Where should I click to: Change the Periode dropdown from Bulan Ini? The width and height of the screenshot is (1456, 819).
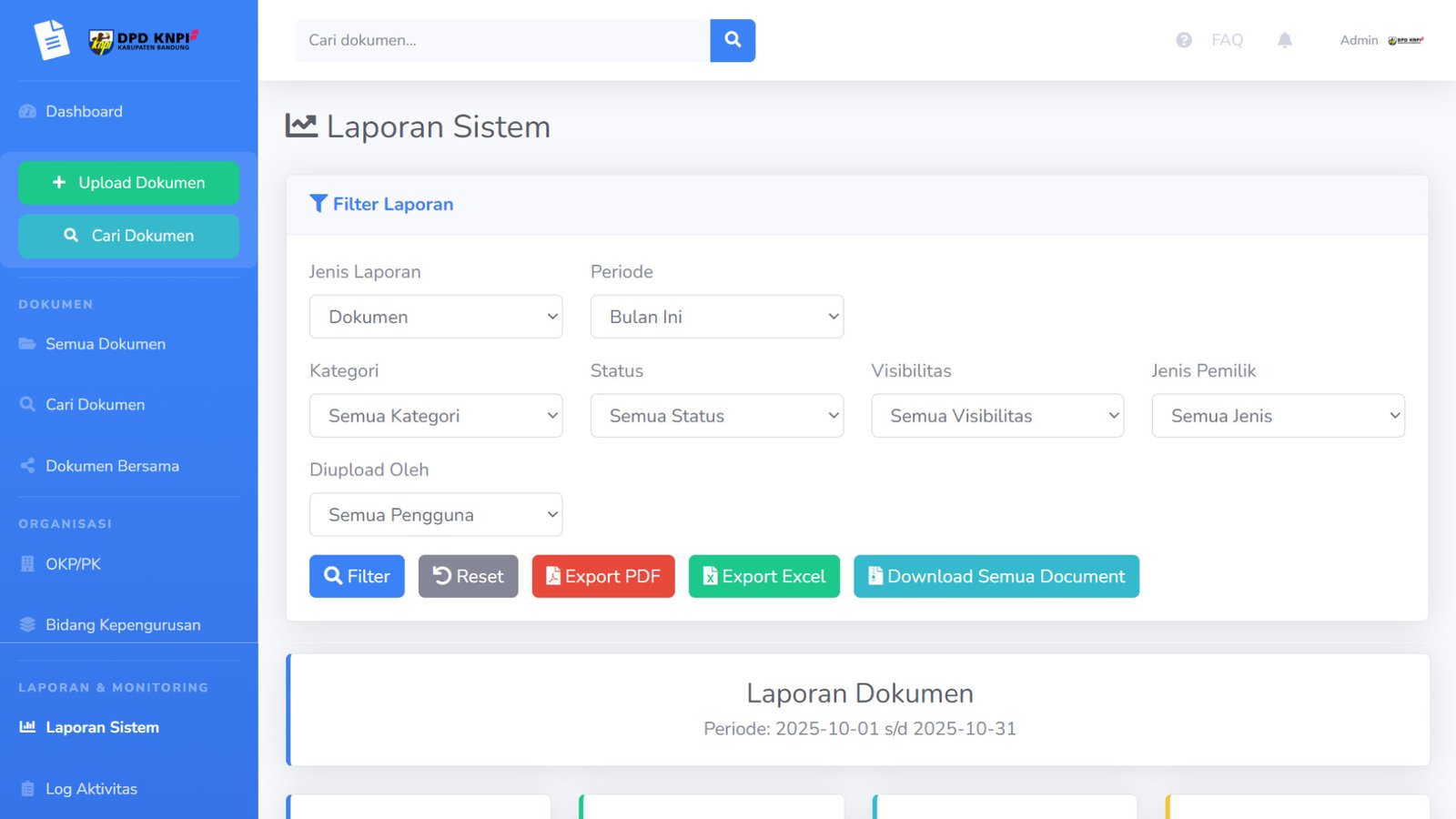click(717, 317)
